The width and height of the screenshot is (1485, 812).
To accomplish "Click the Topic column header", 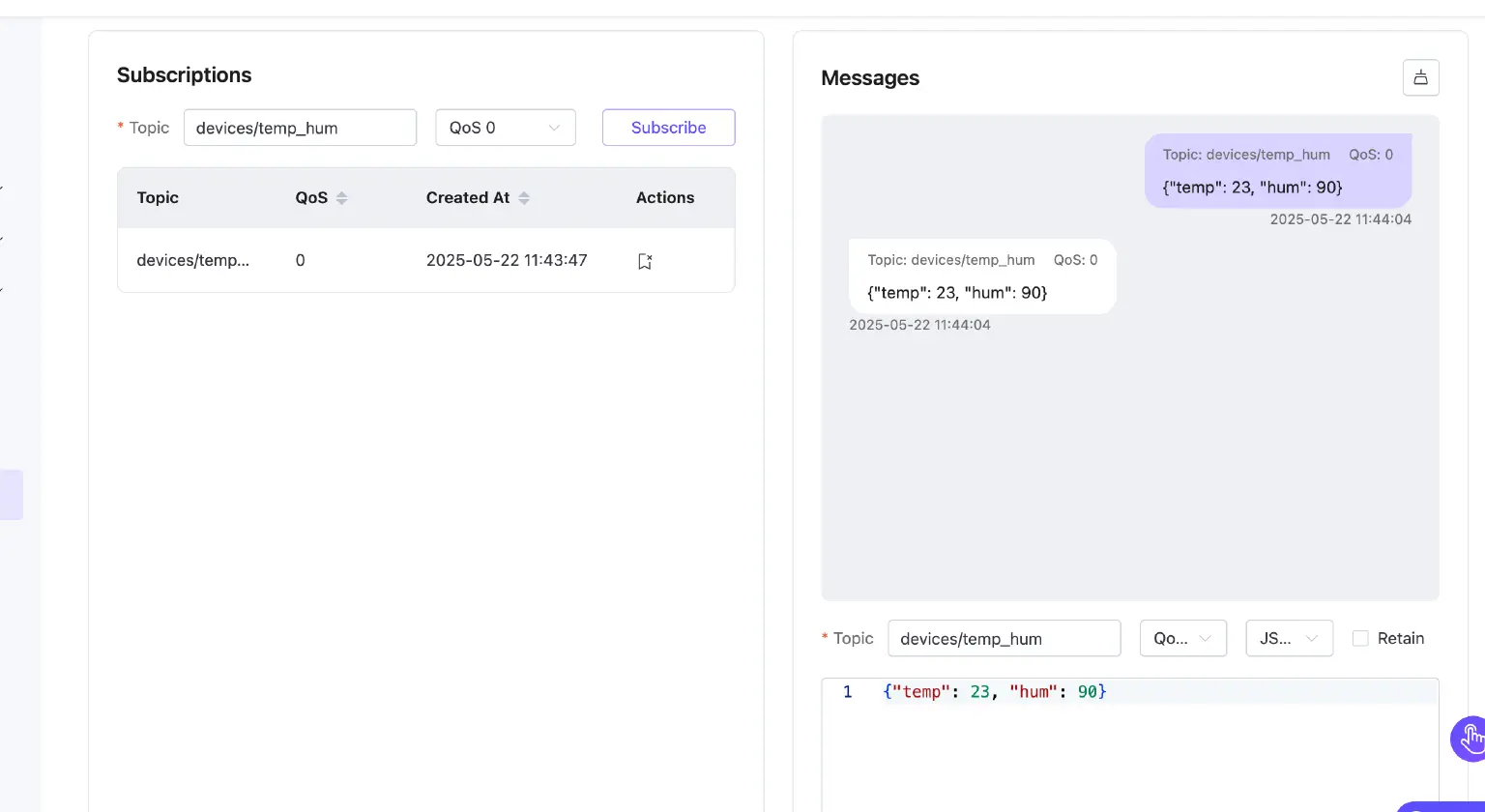I will click(x=158, y=197).
